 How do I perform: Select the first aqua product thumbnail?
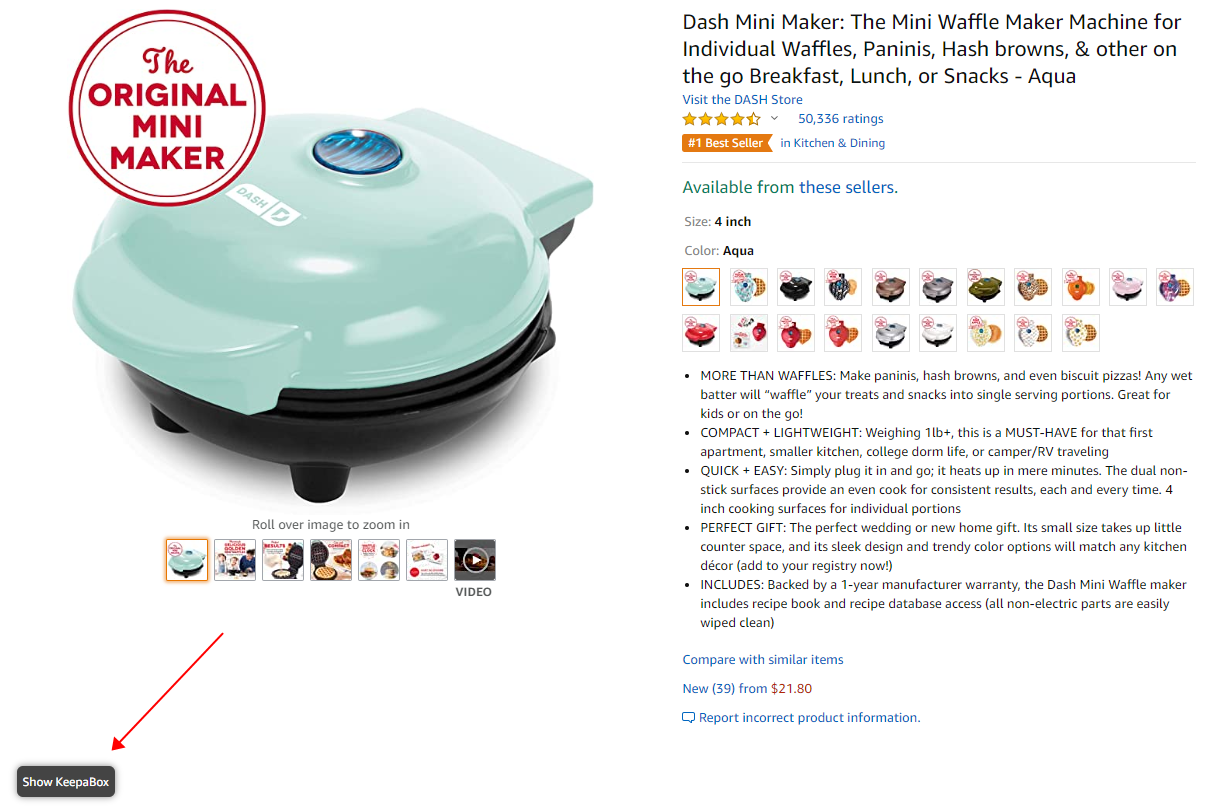(x=187, y=560)
